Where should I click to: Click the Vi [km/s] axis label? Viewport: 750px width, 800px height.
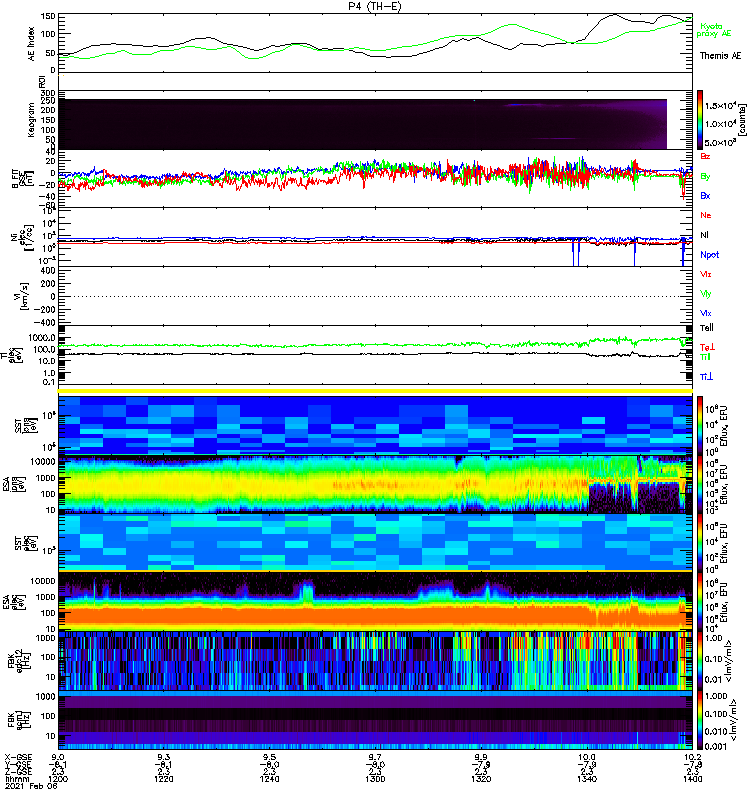[x=24, y=296]
